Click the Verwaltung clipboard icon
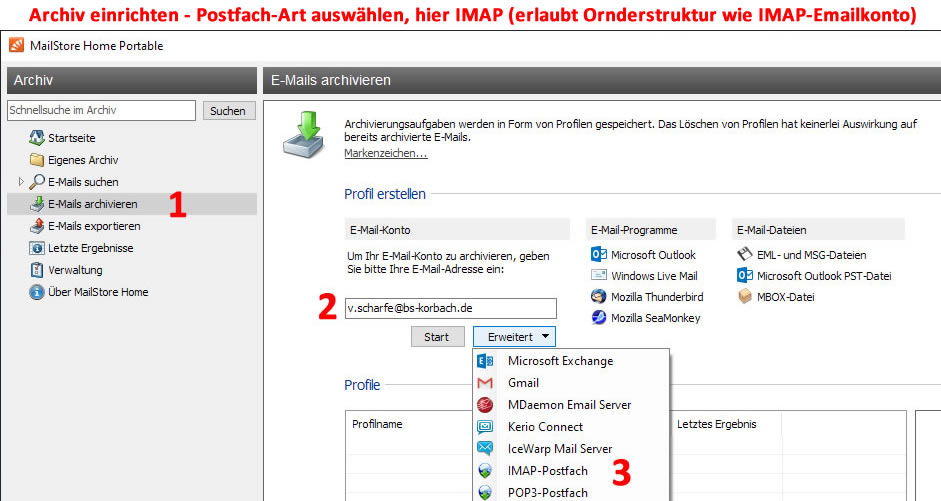Screen dimensions: 941x501 [37, 269]
